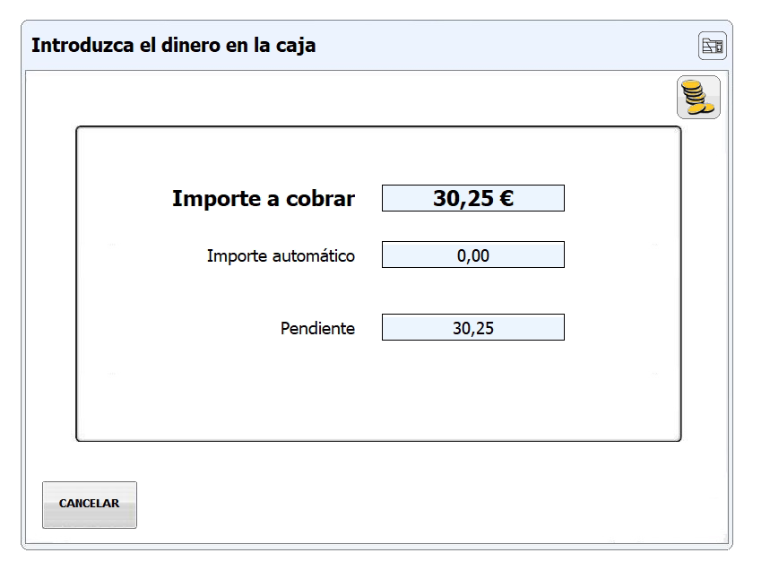
Task: Open the cash drawer icon in title bar
Action: point(711,46)
